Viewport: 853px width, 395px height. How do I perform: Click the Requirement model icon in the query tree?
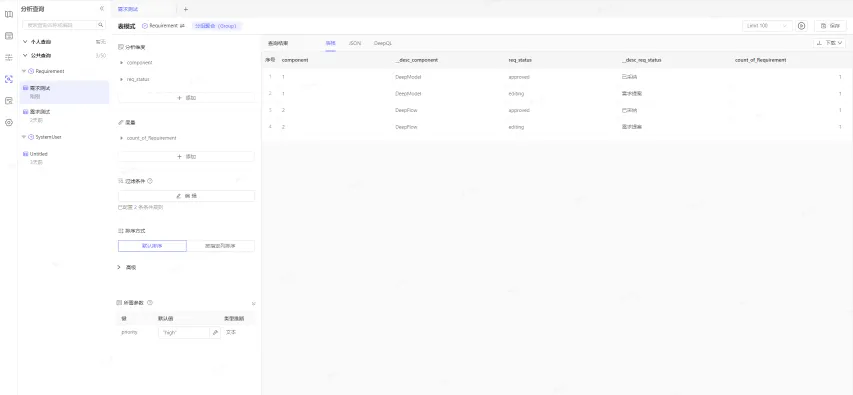pyautogui.click(x=31, y=71)
